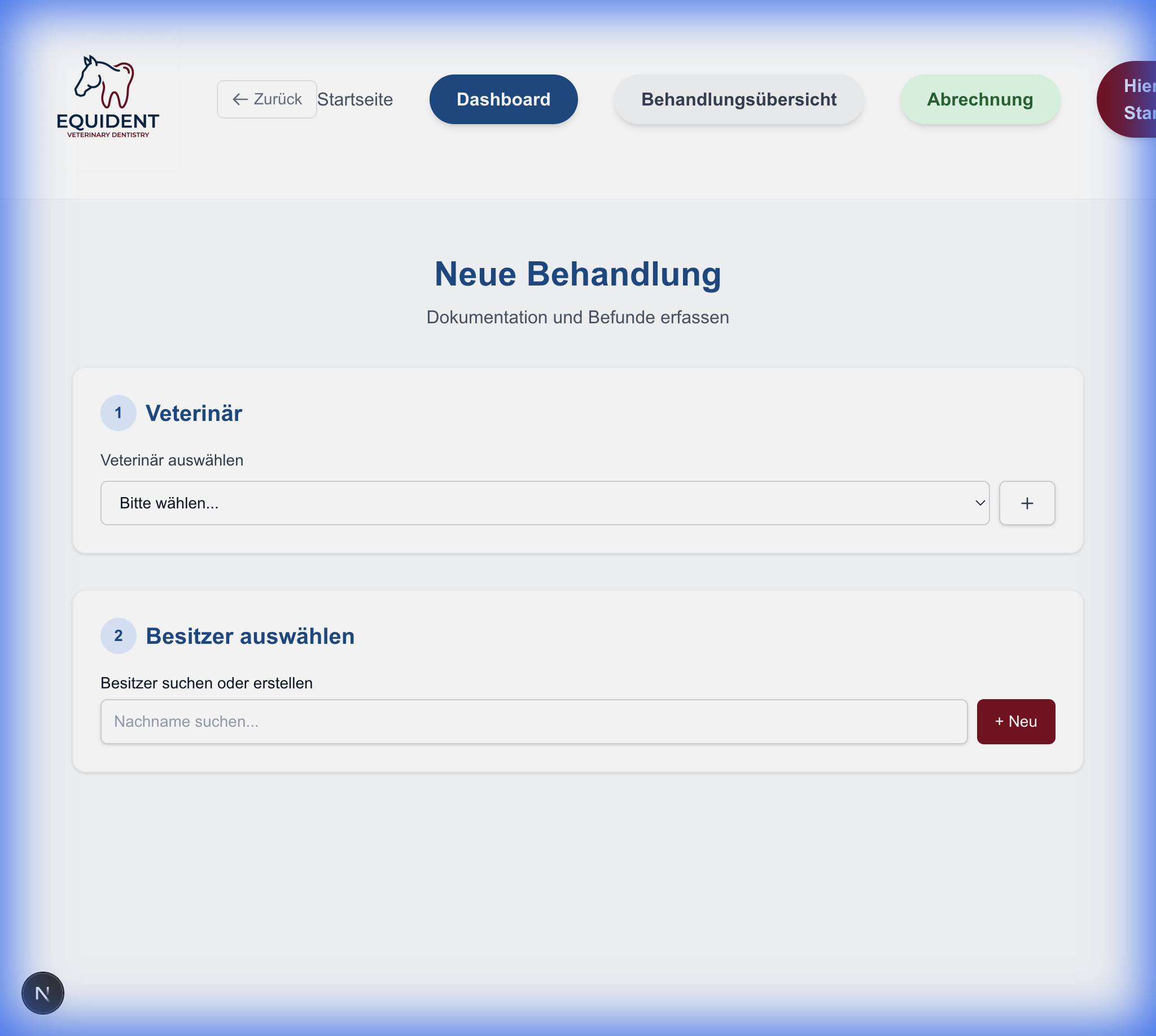Click the Veterinär section heading
The width and height of the screenshot is (1156, 1036).
194,413
